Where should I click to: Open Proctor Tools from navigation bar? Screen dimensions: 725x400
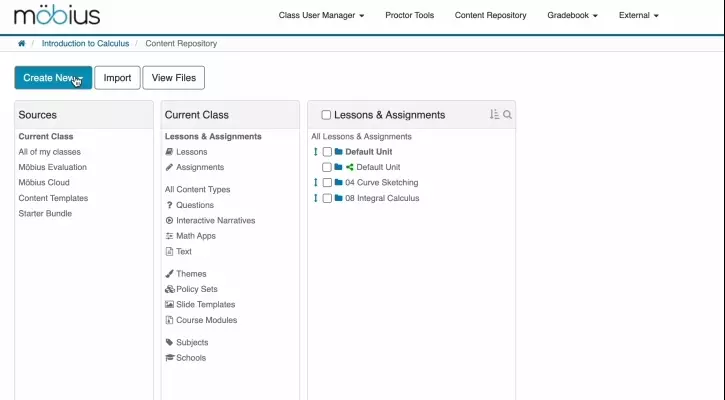pyautogui.click(x=409, y=16)
